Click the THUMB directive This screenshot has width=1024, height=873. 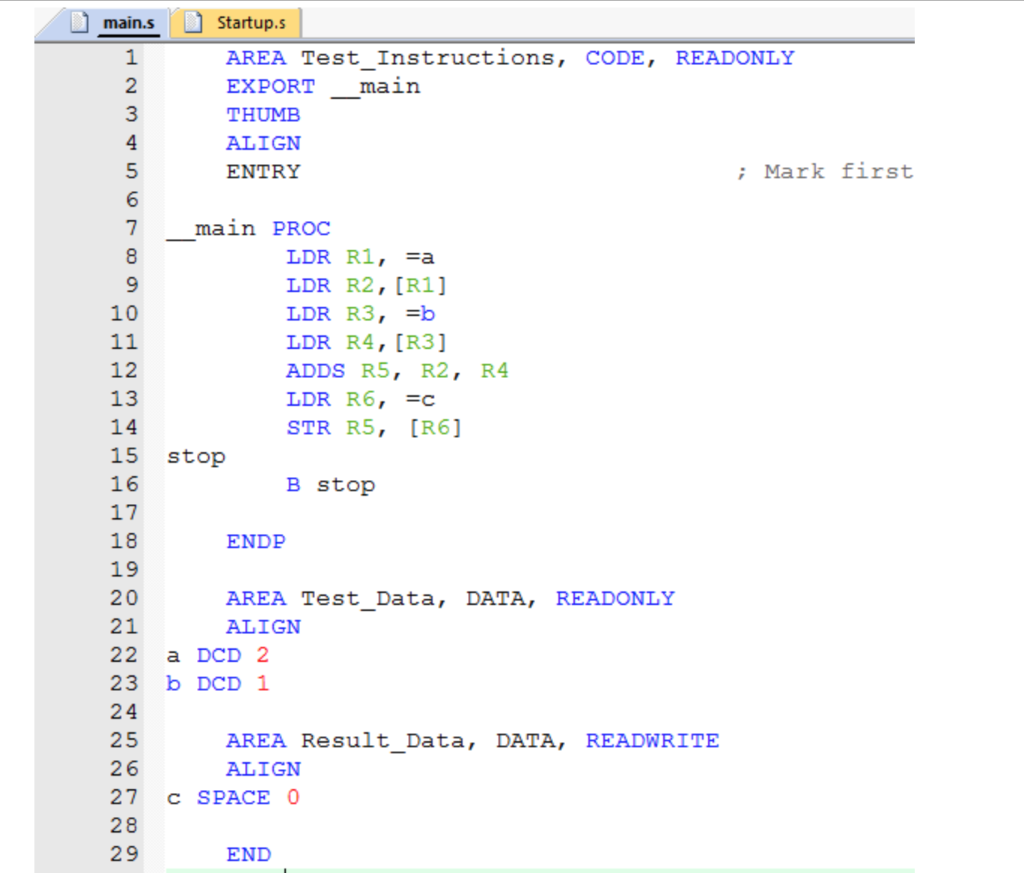coord(262,114)
